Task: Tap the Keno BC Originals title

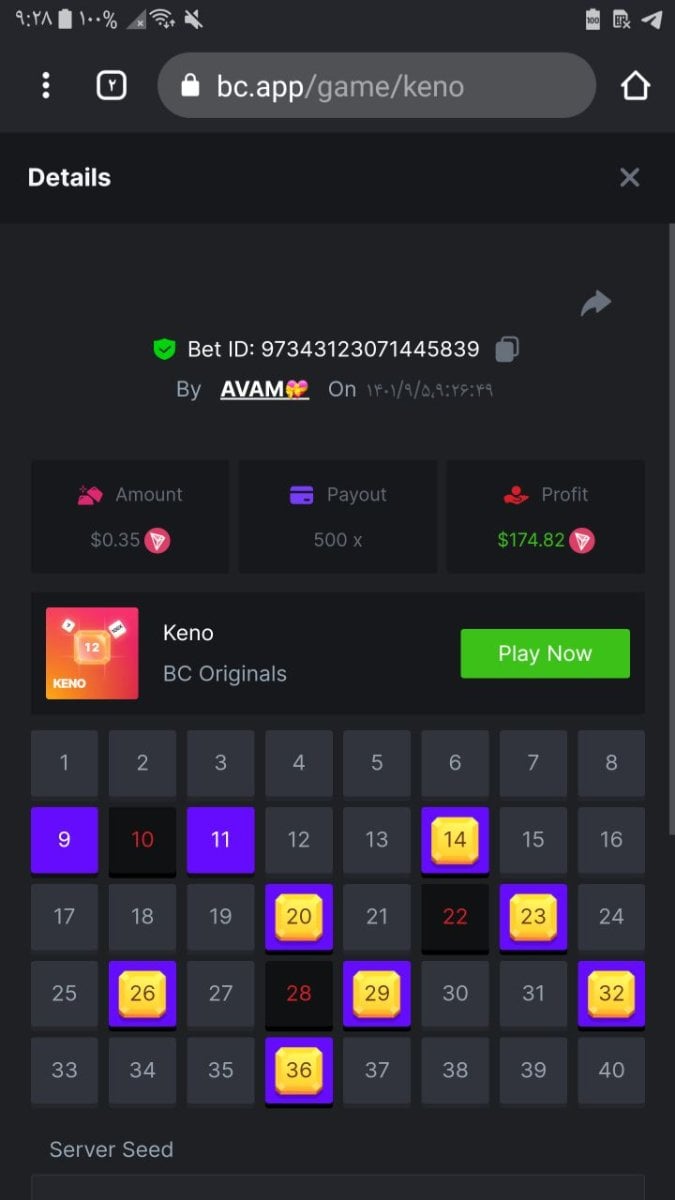Action: pyautogui.click(x=225, y=653)
